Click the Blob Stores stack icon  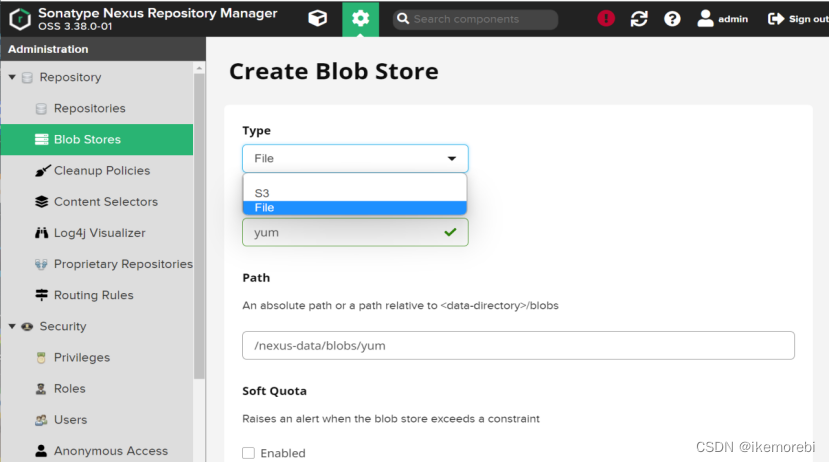[x=41, y=140]
